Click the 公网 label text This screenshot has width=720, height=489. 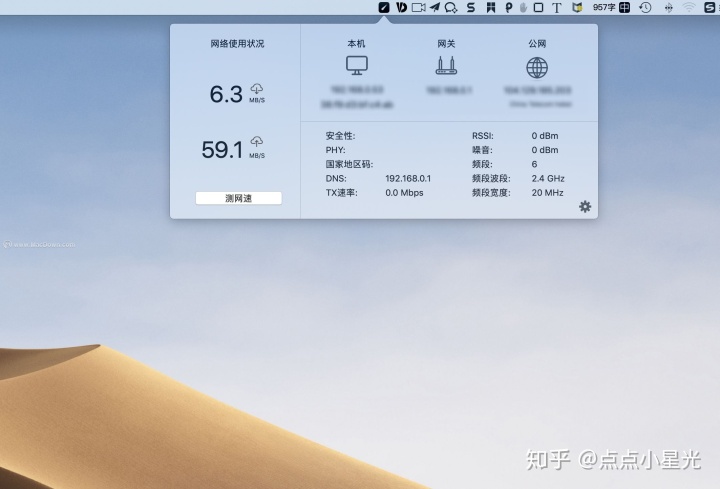coord(537,44)
